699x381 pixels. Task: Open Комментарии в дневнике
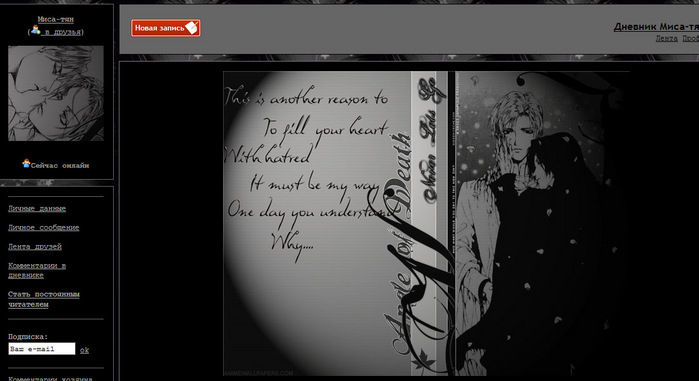[x=37, y=270]
